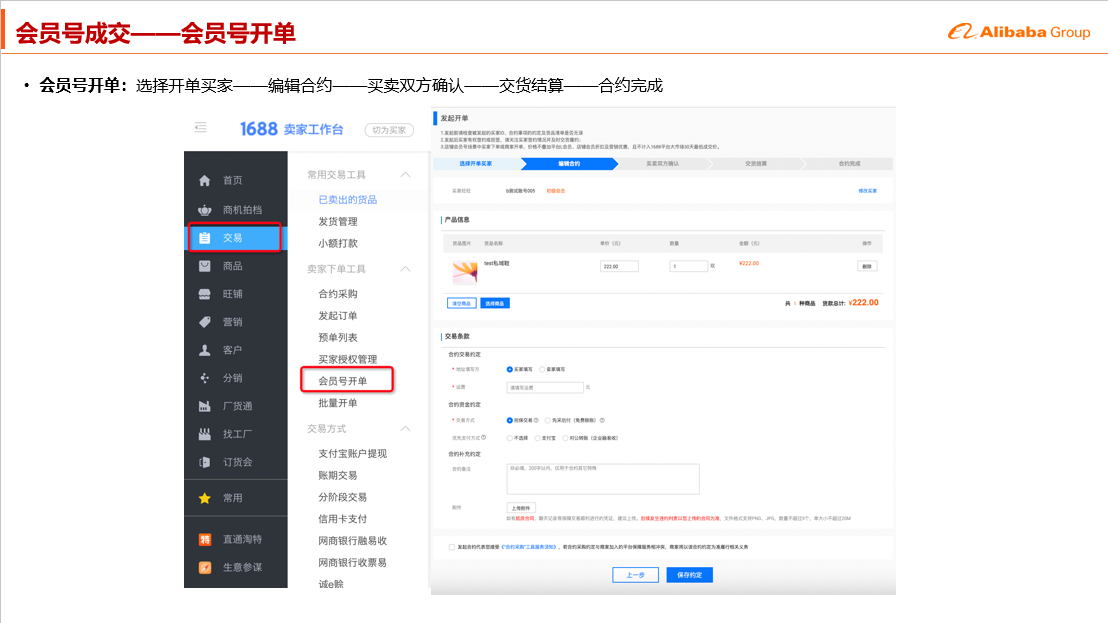Collapse the 卖家下单工具 section chevron
Screen dimensions: 1108x623
(x=406, y=269)
